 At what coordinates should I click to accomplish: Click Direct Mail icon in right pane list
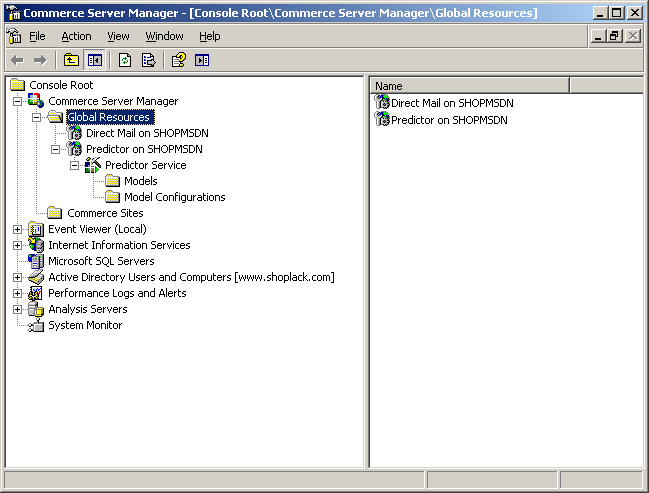(382, 102)
